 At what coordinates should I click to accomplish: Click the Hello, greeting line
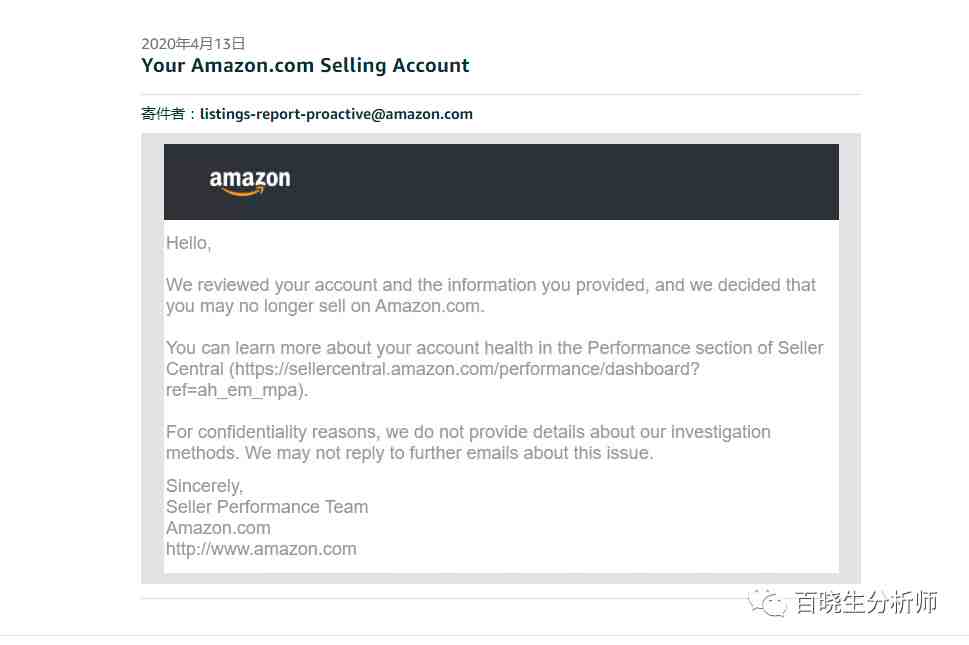pos(188,243)
